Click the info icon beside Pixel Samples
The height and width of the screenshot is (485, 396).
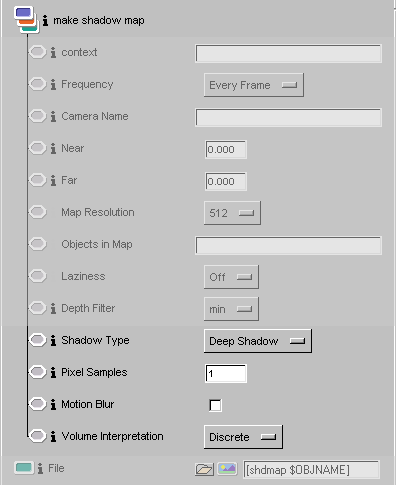click(x=53, y=372)
